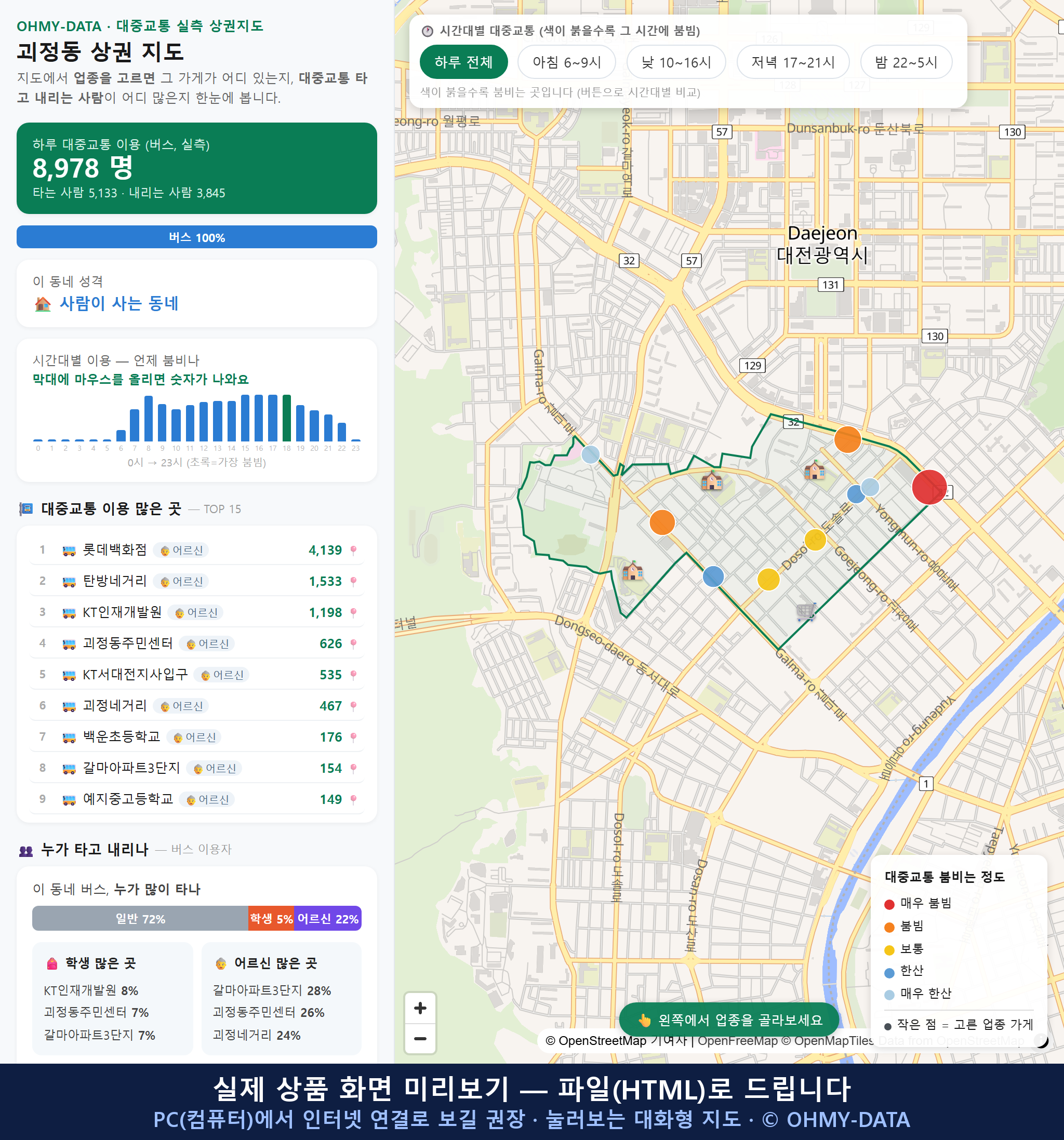
Task: Select the 롯데백화점 stop name
Action: 115,550
